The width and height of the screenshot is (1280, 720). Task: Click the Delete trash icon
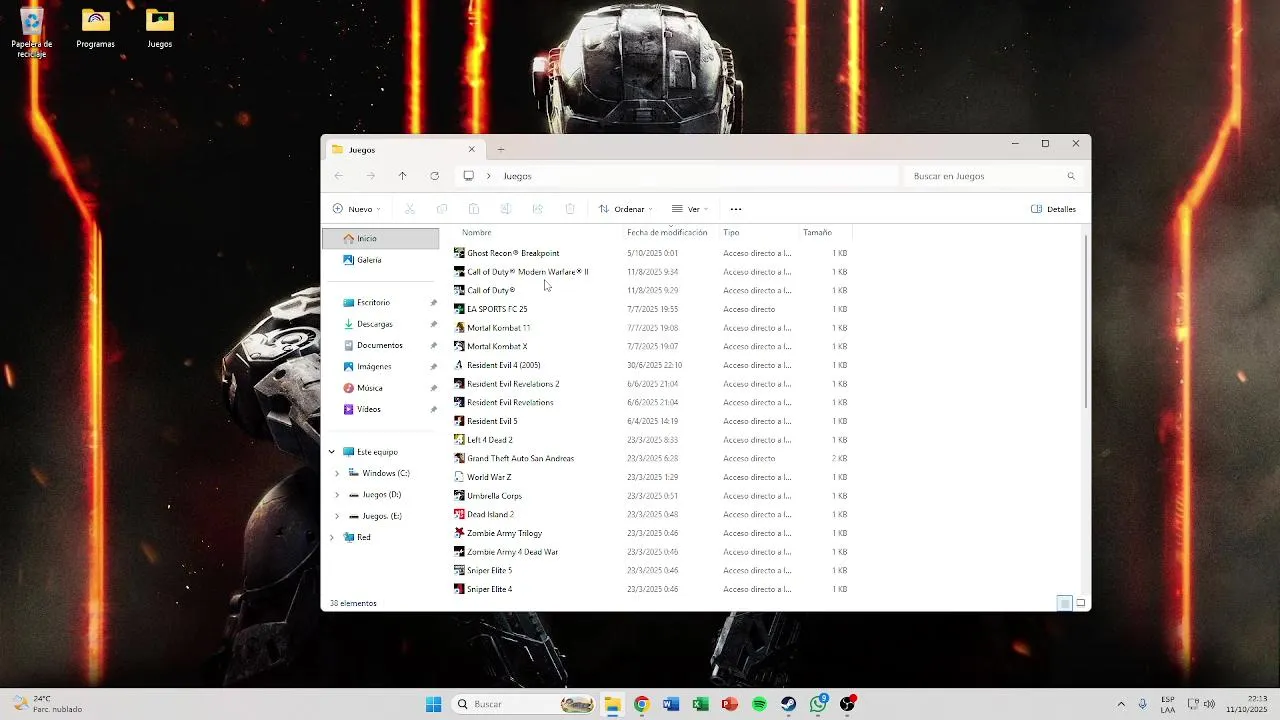point(570,209)
